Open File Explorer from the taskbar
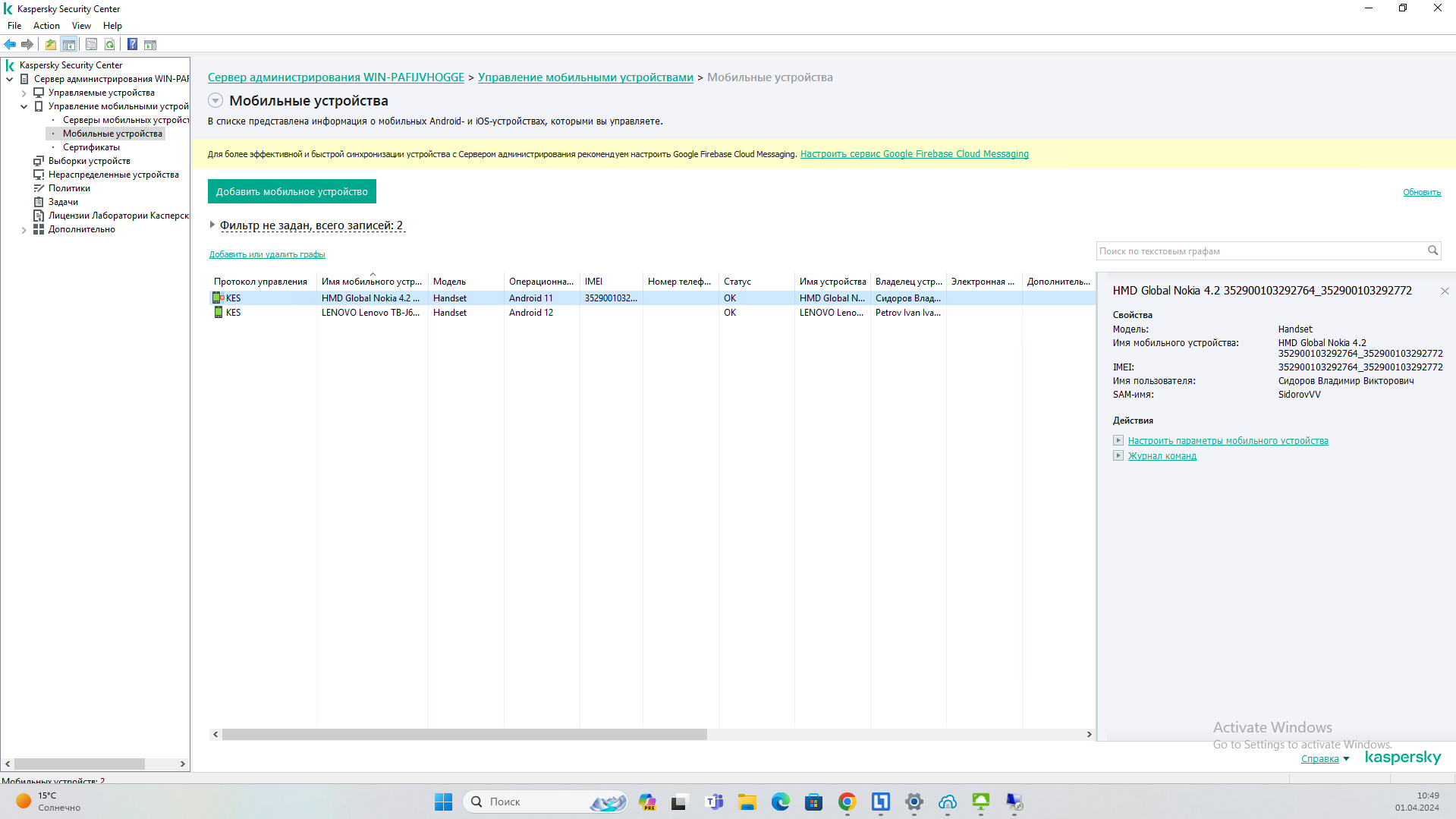1456x819 pixels. (747, 802)
